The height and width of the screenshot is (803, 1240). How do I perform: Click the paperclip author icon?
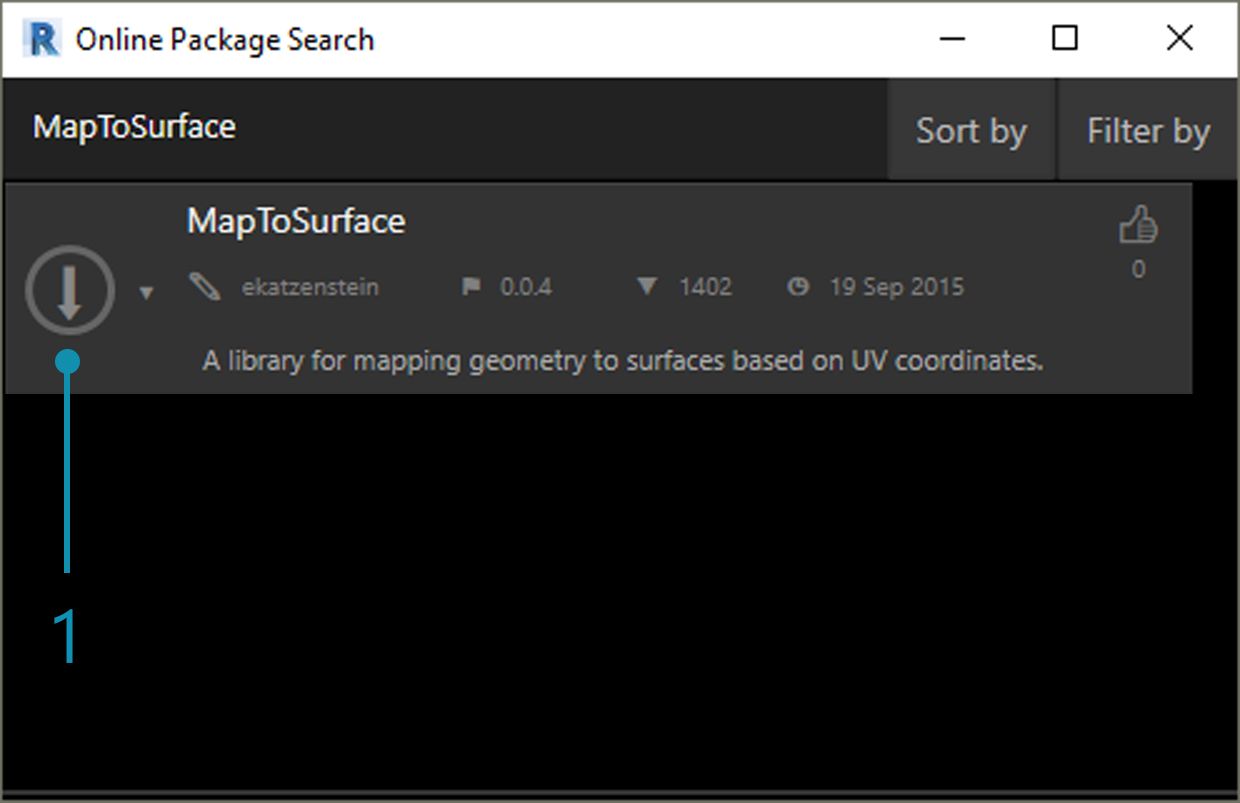click(x=204, y=287)
